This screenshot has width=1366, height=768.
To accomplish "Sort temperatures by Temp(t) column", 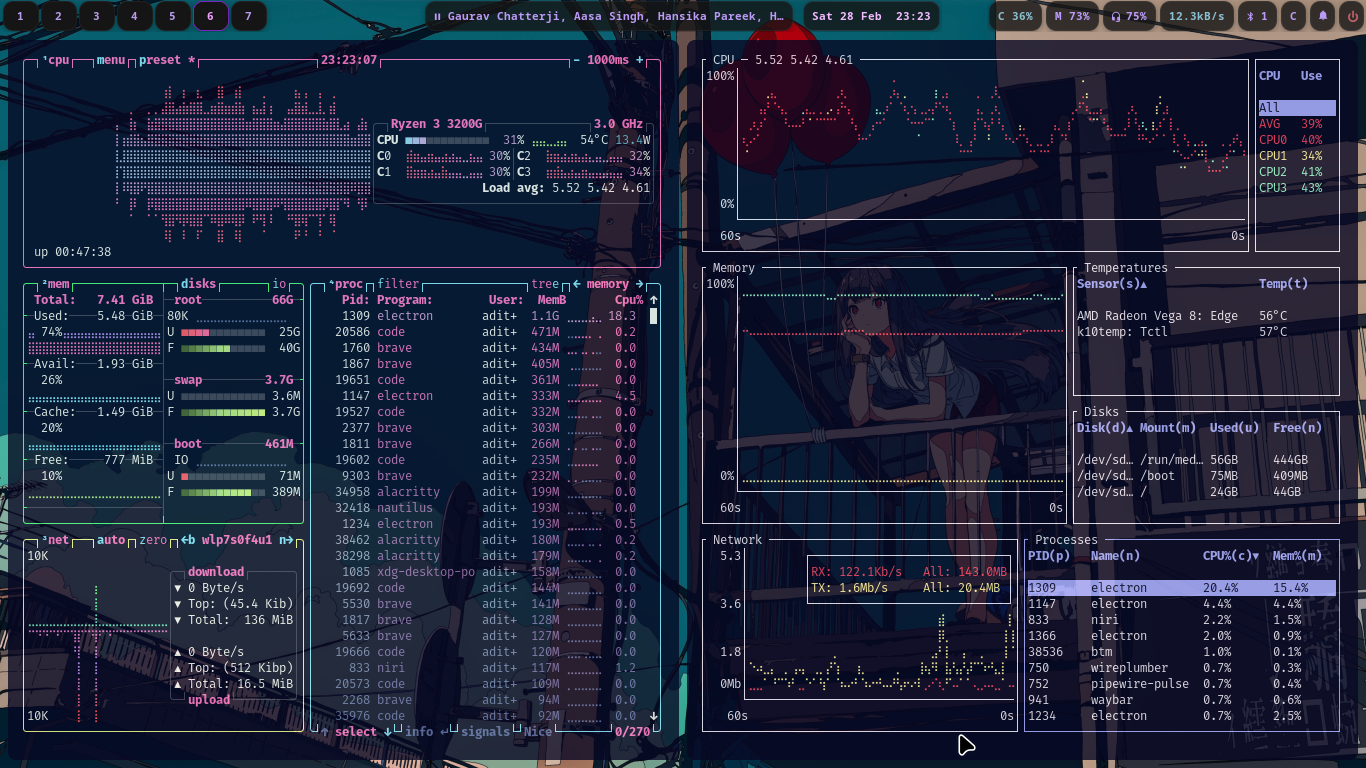I will click(x=1283, y=284).
